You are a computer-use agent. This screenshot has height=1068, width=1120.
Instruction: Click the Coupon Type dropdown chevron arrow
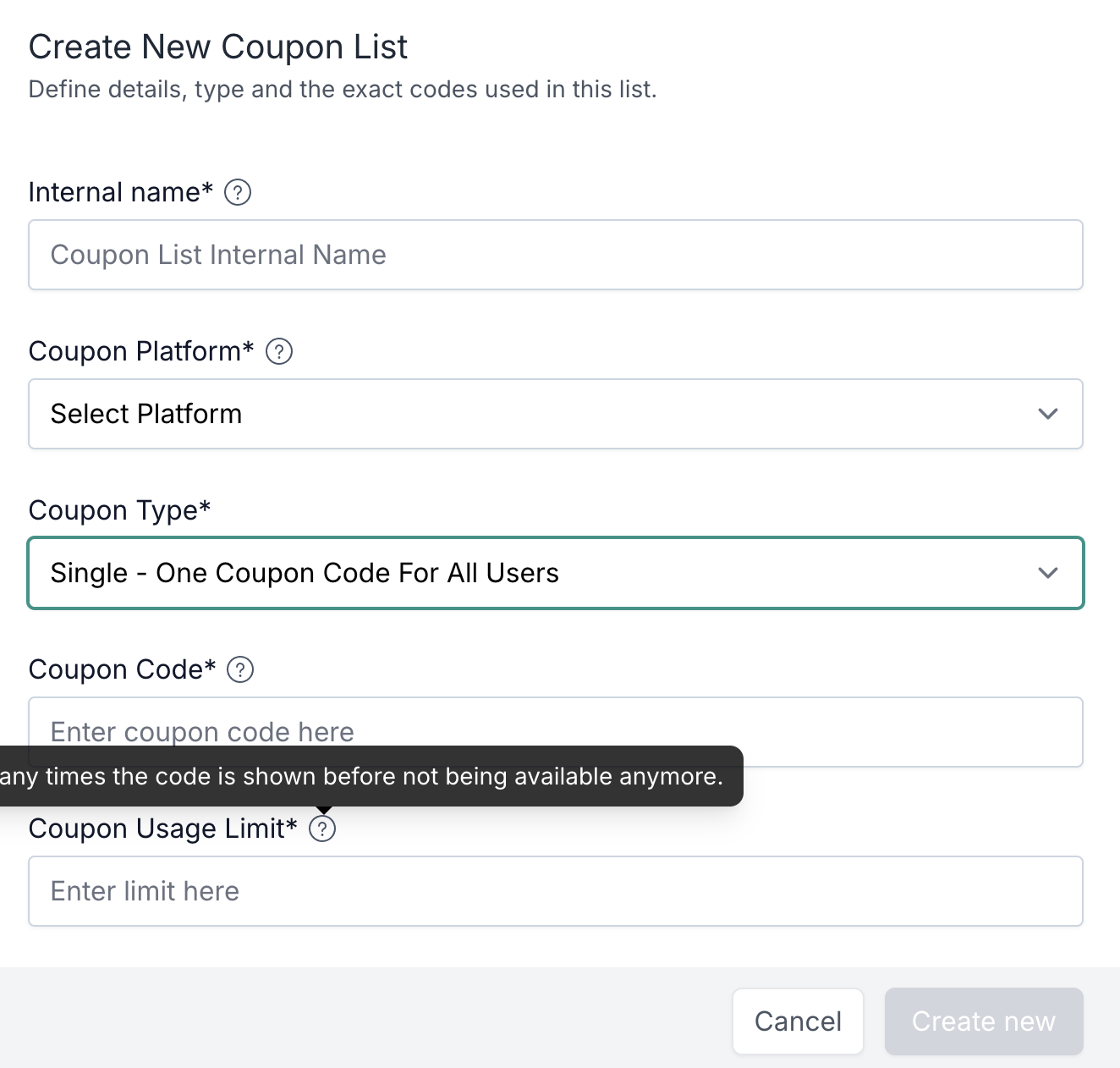point(1048,573)
